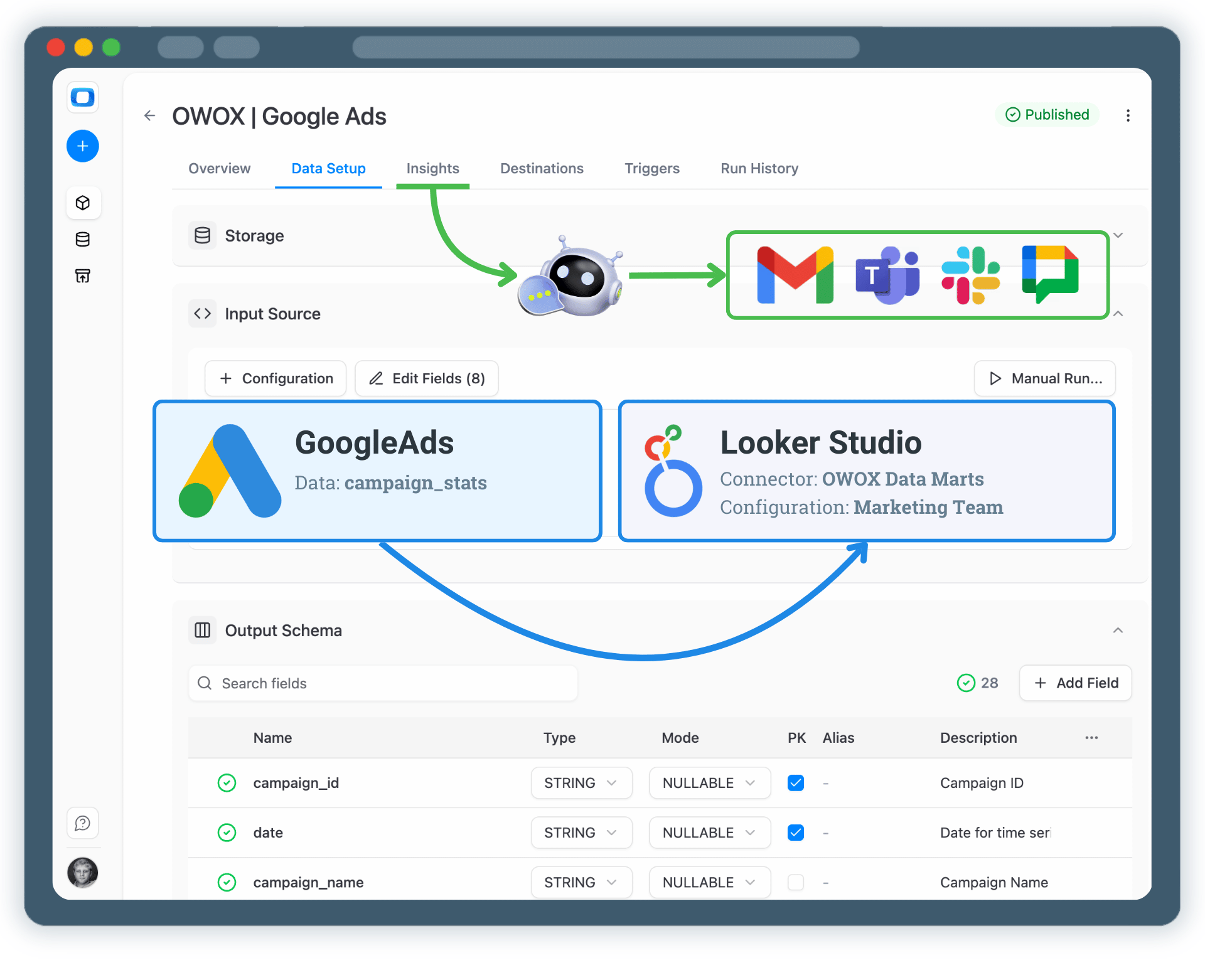This screenshot has height=980, width=1205.
Task: Click the Search fields input box
Action: [x=383, y=683]
